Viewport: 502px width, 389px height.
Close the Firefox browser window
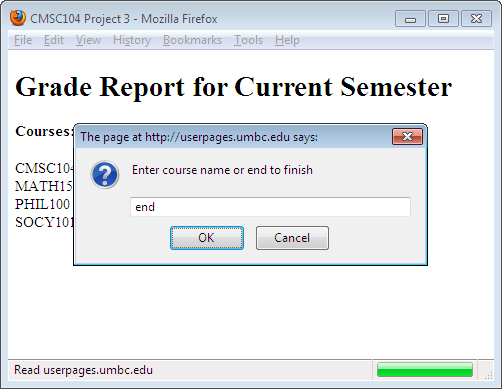(476, 19)
